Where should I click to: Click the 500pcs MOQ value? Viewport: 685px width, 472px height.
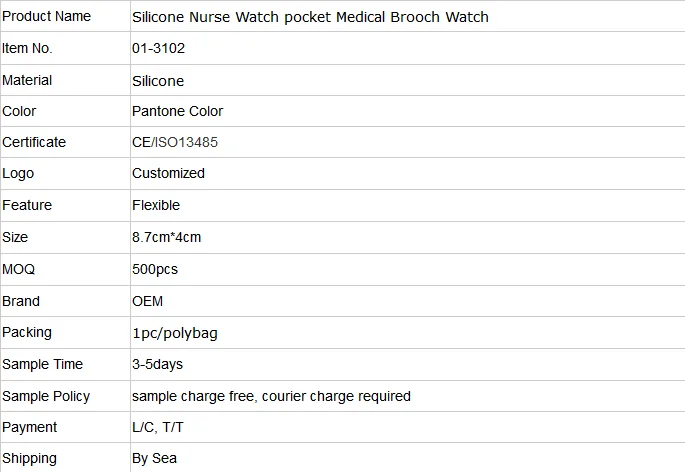[156, 269]
